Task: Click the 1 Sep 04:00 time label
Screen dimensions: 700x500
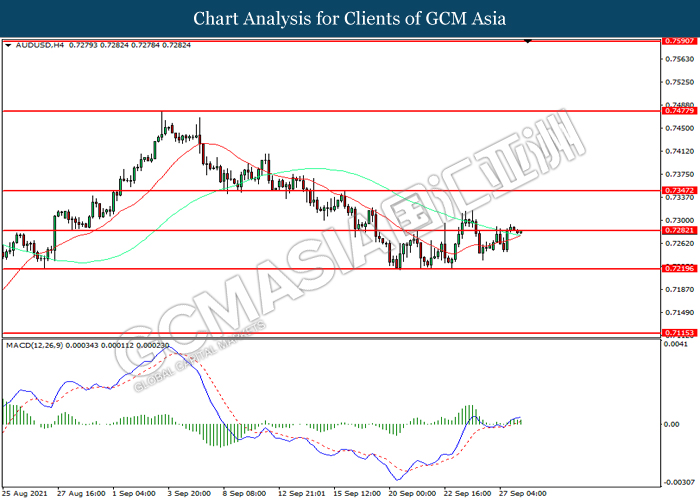Action: (x=134, y=493)
